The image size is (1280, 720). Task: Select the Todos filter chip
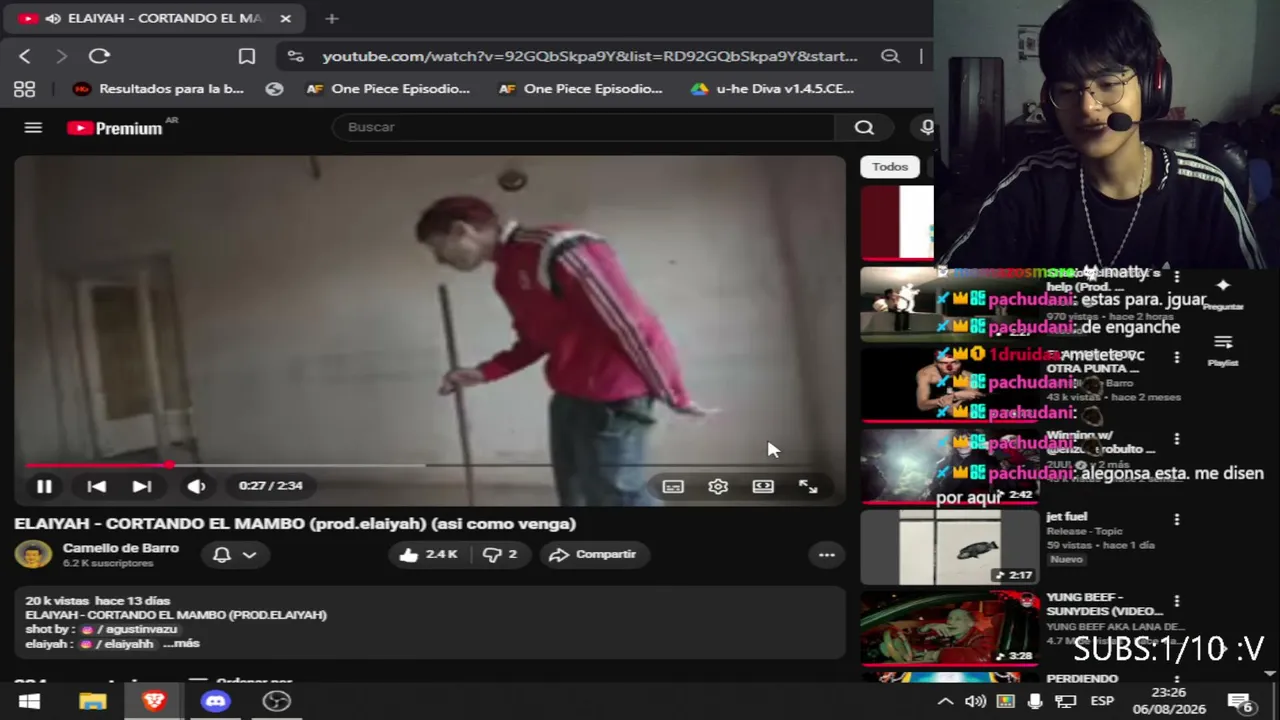[890, 167]
